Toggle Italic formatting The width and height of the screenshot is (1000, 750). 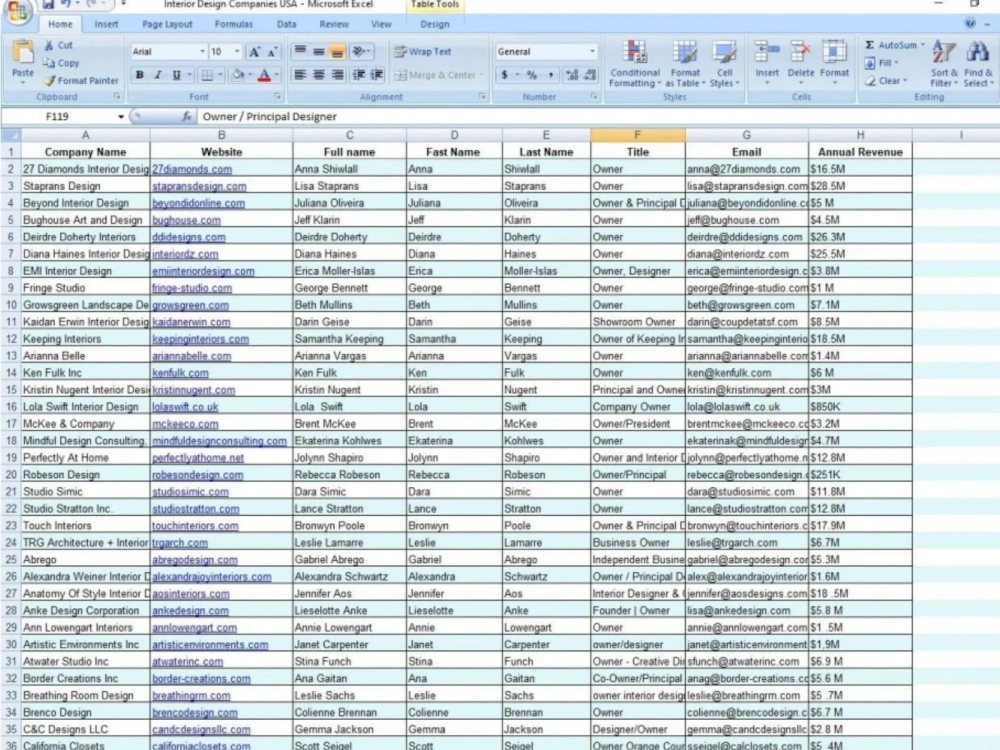click(x=158, y=75)
